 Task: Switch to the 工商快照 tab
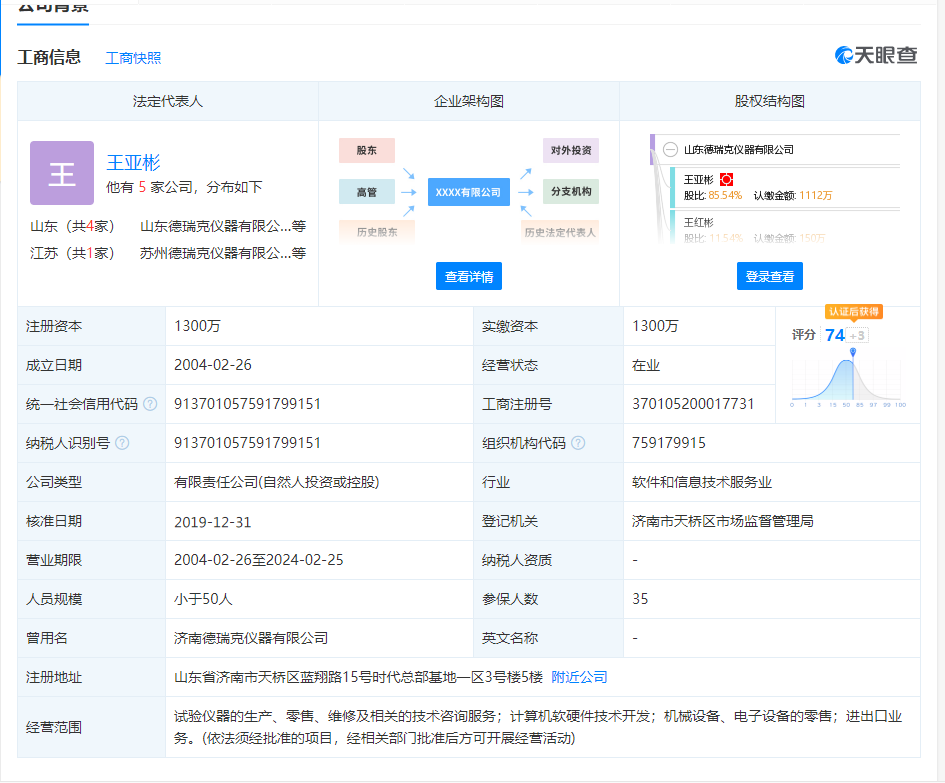click(x=133, y=58)
